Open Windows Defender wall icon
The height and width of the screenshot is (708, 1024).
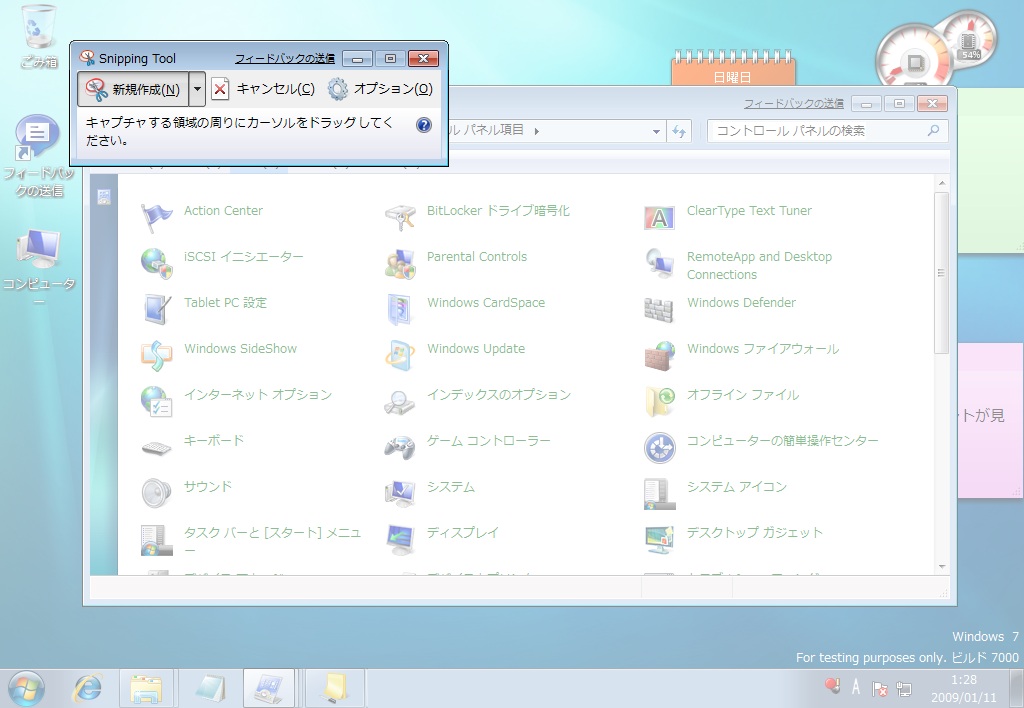click(x=659, y=310)
